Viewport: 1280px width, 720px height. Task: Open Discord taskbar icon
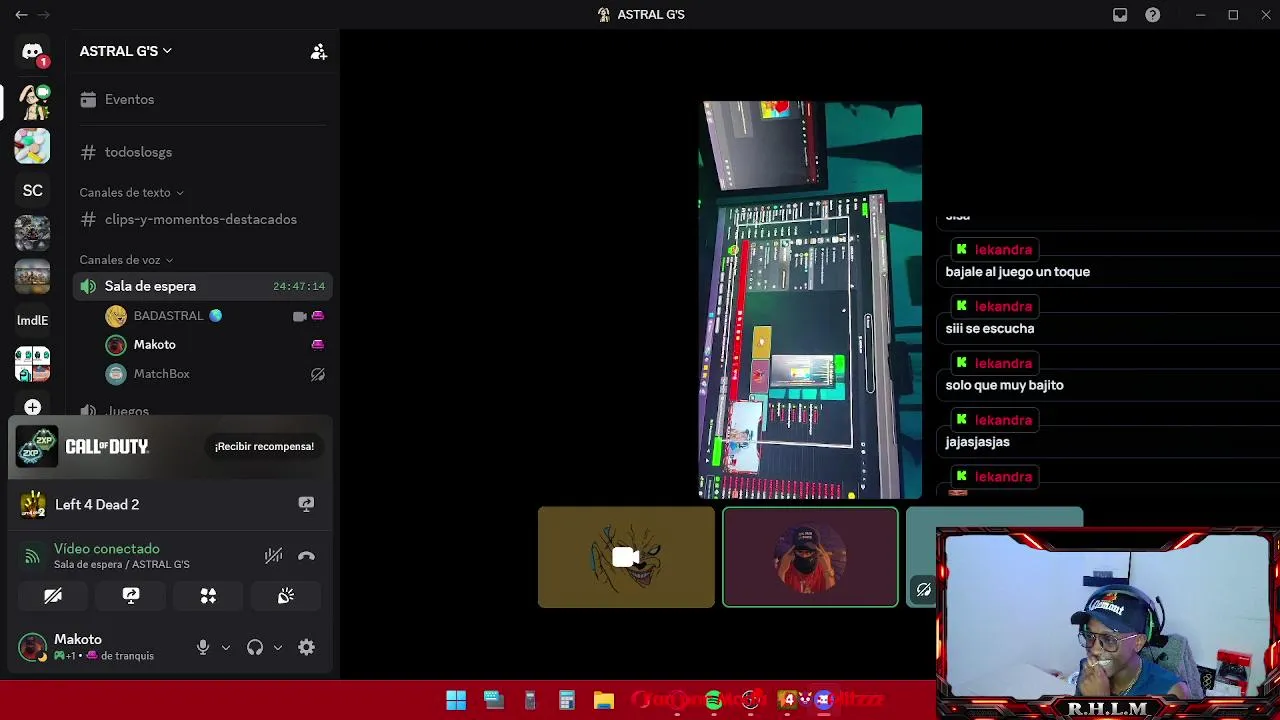pos(823,700)
